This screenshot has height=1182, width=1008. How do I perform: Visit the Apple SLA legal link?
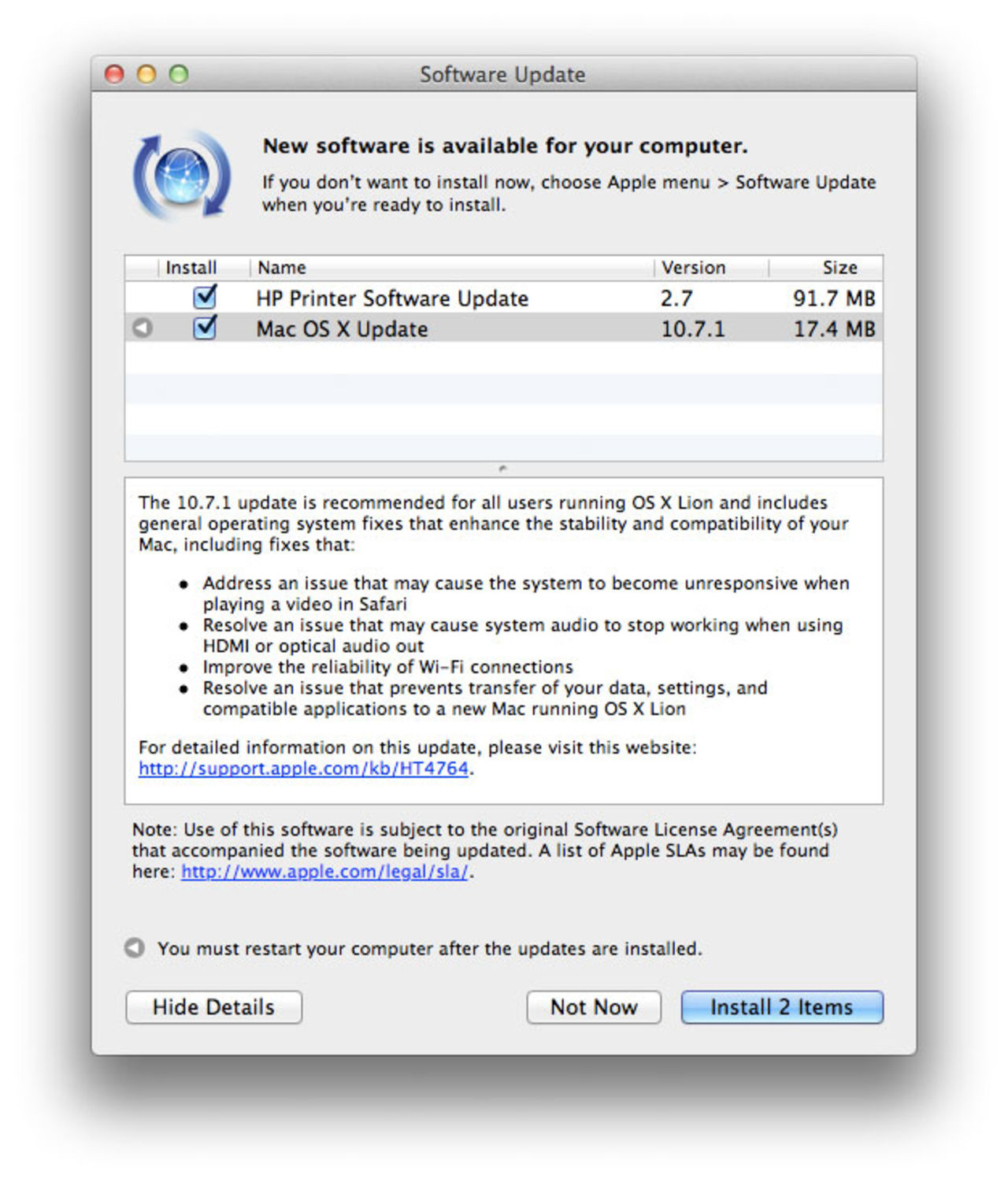(324, 872)
